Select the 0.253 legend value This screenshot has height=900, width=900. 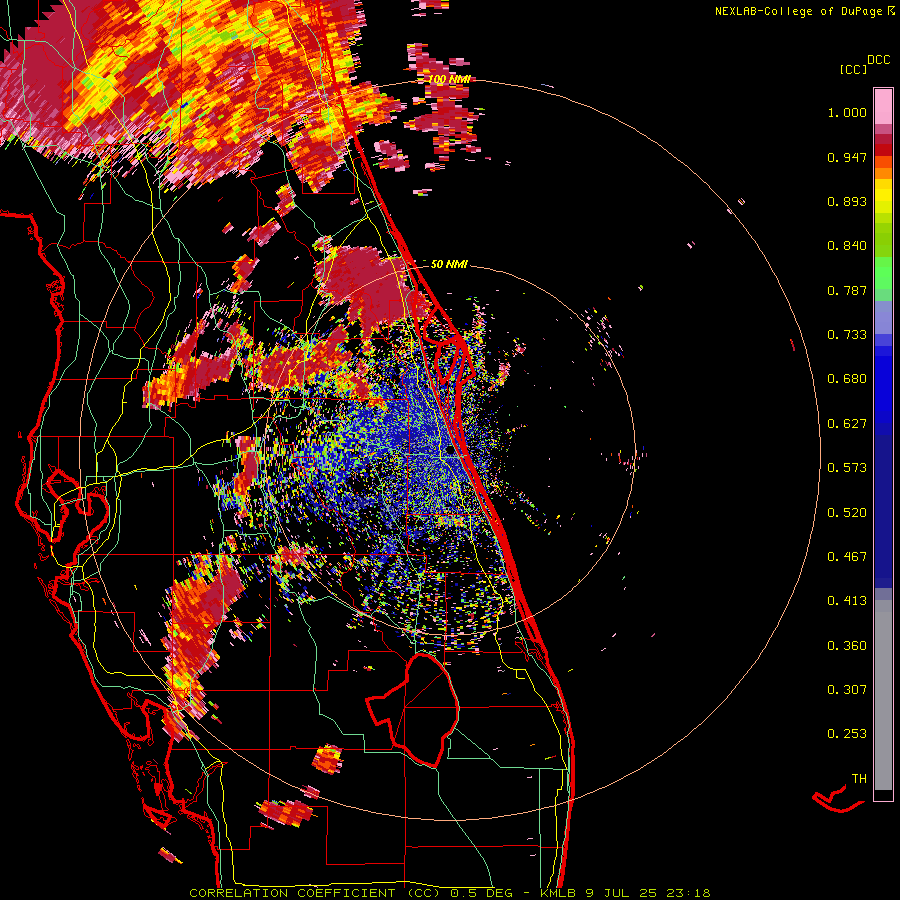click(x=847, y=734)
